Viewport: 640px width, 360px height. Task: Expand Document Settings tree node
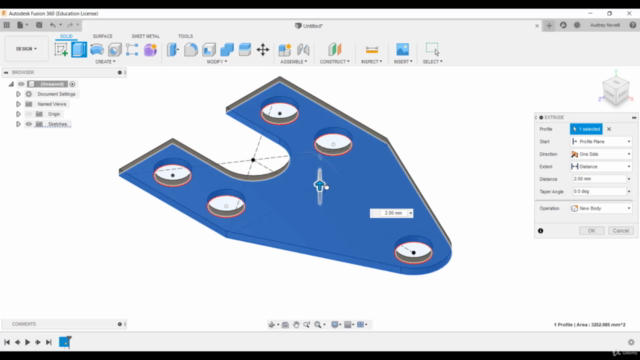coord(18,94)
